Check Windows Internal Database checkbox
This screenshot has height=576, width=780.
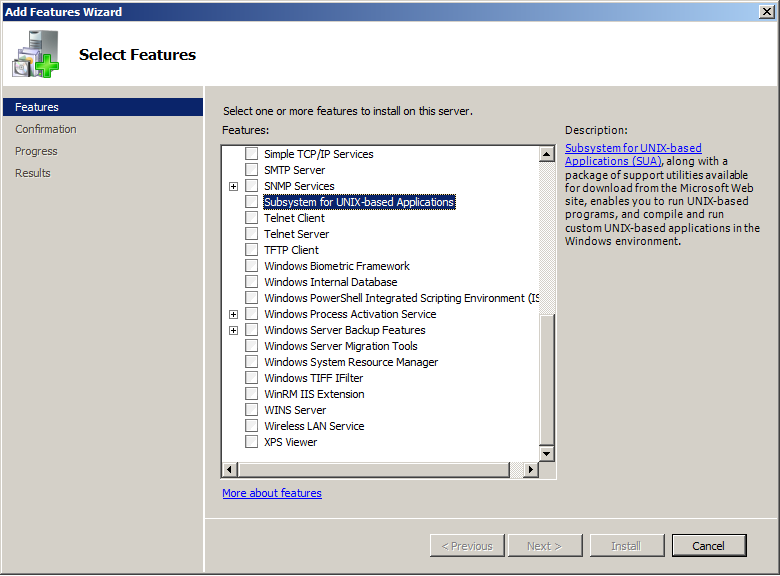252,282
